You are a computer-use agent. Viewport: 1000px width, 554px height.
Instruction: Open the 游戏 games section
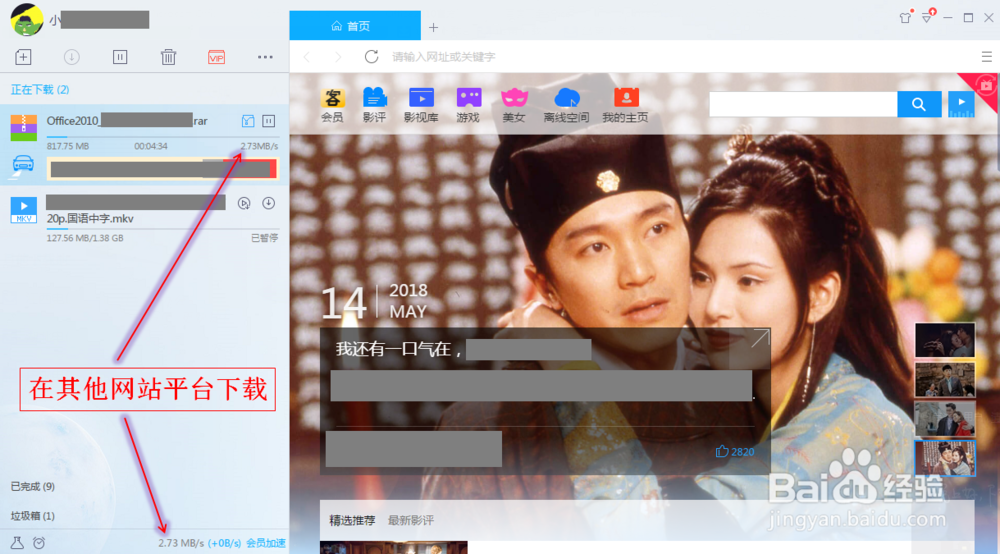(468, 105)
